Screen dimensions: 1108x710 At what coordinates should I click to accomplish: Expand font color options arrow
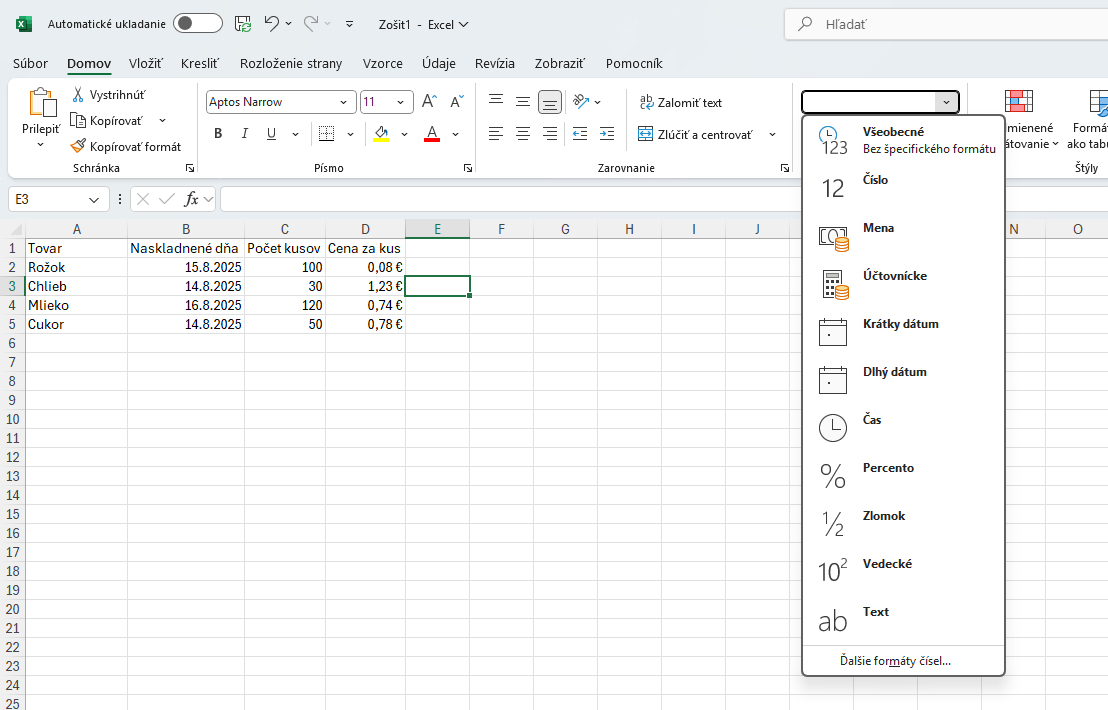456,134
